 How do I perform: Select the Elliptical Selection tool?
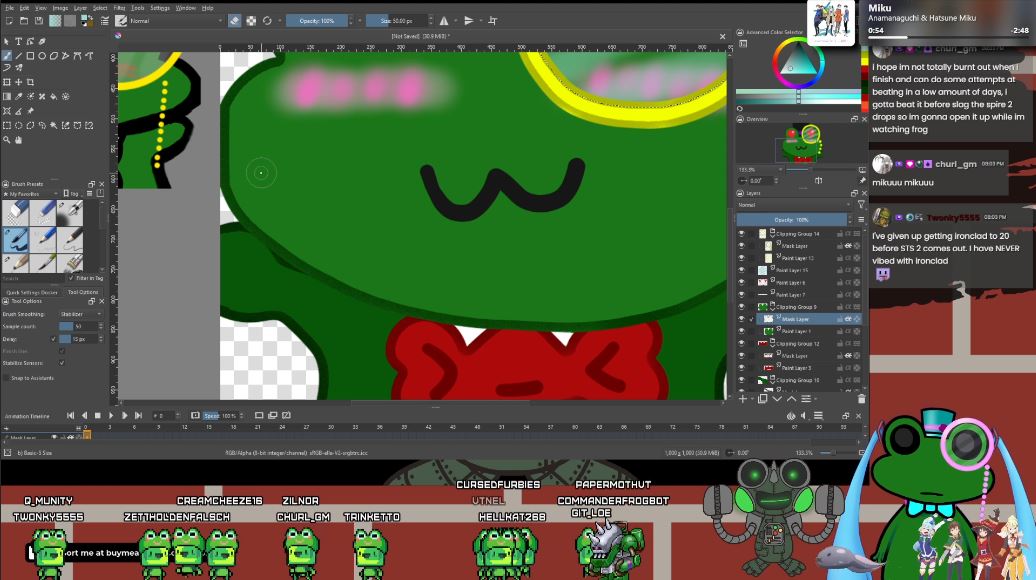tap(18, 126)
